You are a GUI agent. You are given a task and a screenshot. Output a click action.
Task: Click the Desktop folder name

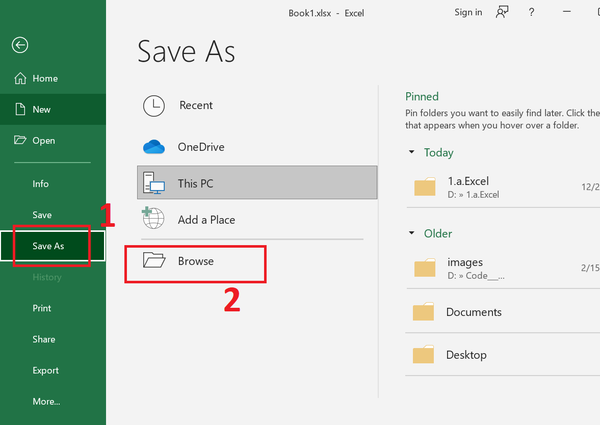tap(466, 355)
